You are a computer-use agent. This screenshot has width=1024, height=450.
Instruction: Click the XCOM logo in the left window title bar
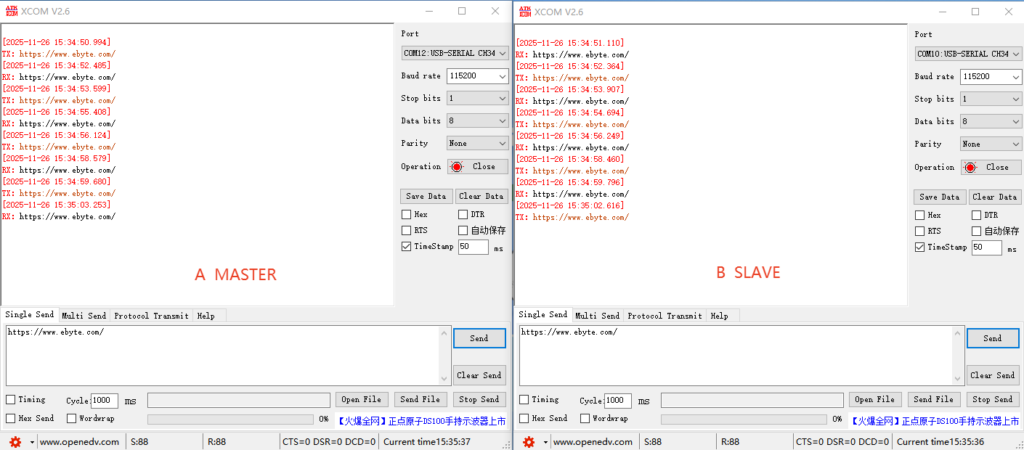pos(11,11)
